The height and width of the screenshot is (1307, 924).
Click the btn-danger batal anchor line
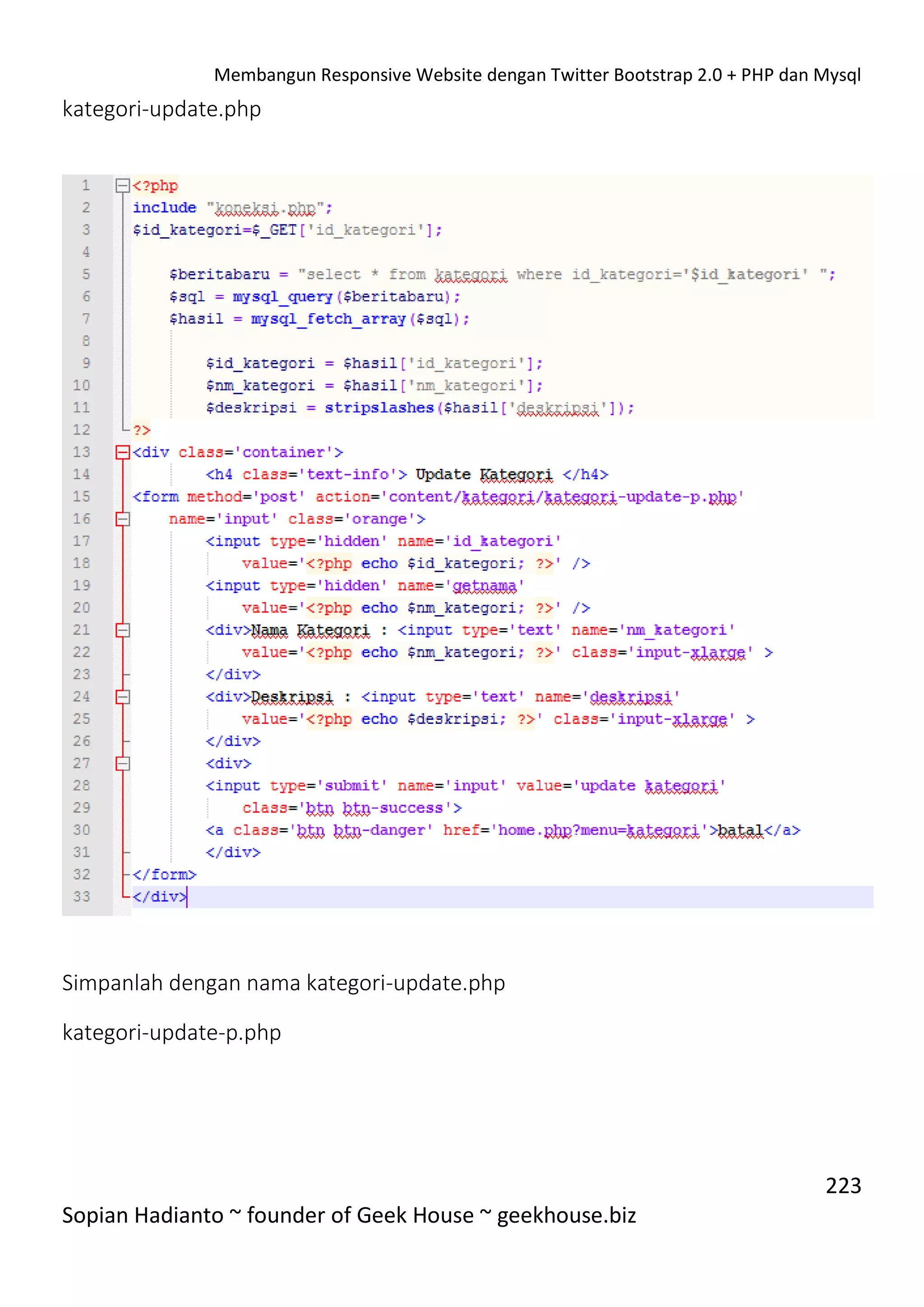(x=503, y=830)
